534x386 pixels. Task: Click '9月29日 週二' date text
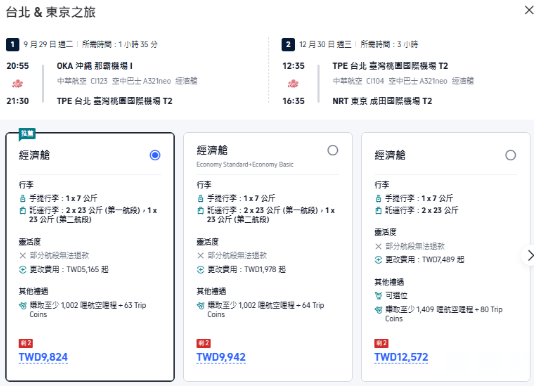48,44
